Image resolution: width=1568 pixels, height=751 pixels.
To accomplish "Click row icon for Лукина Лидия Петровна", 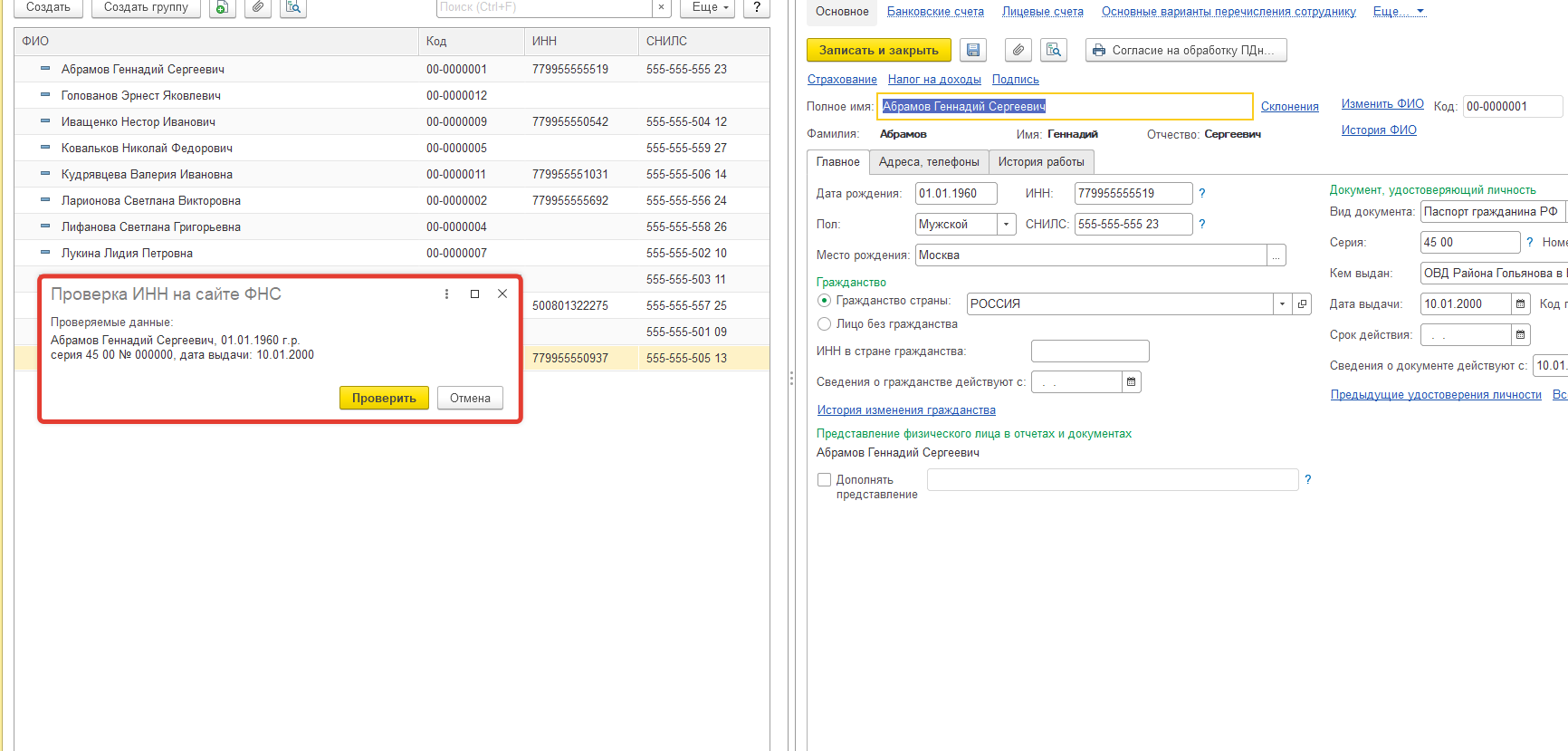I will [45, 252].
